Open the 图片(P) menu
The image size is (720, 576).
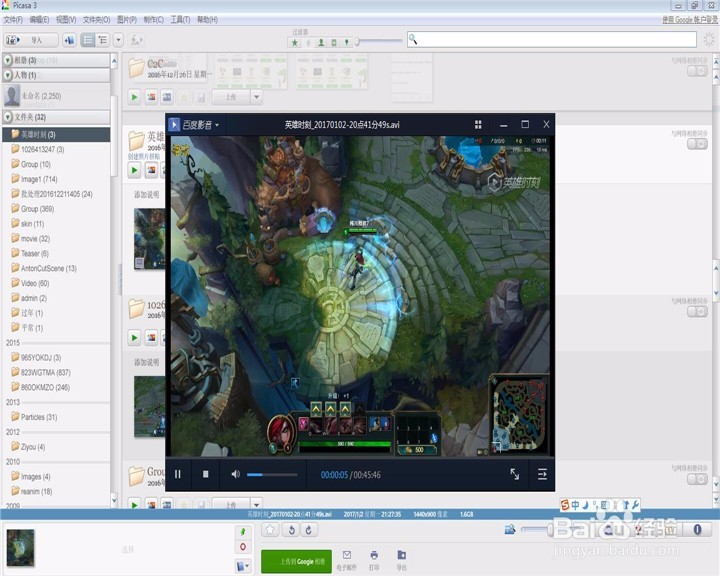[127, 20]
